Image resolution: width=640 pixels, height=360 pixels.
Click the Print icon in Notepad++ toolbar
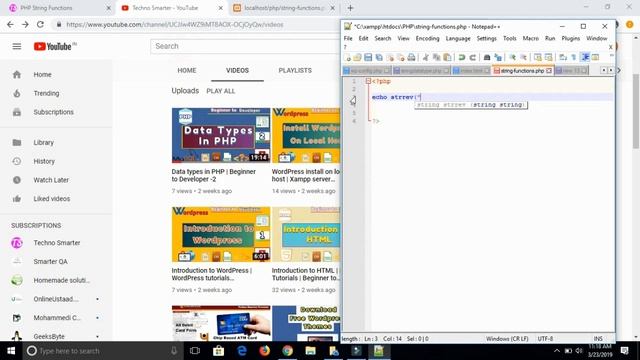[411, 57]
